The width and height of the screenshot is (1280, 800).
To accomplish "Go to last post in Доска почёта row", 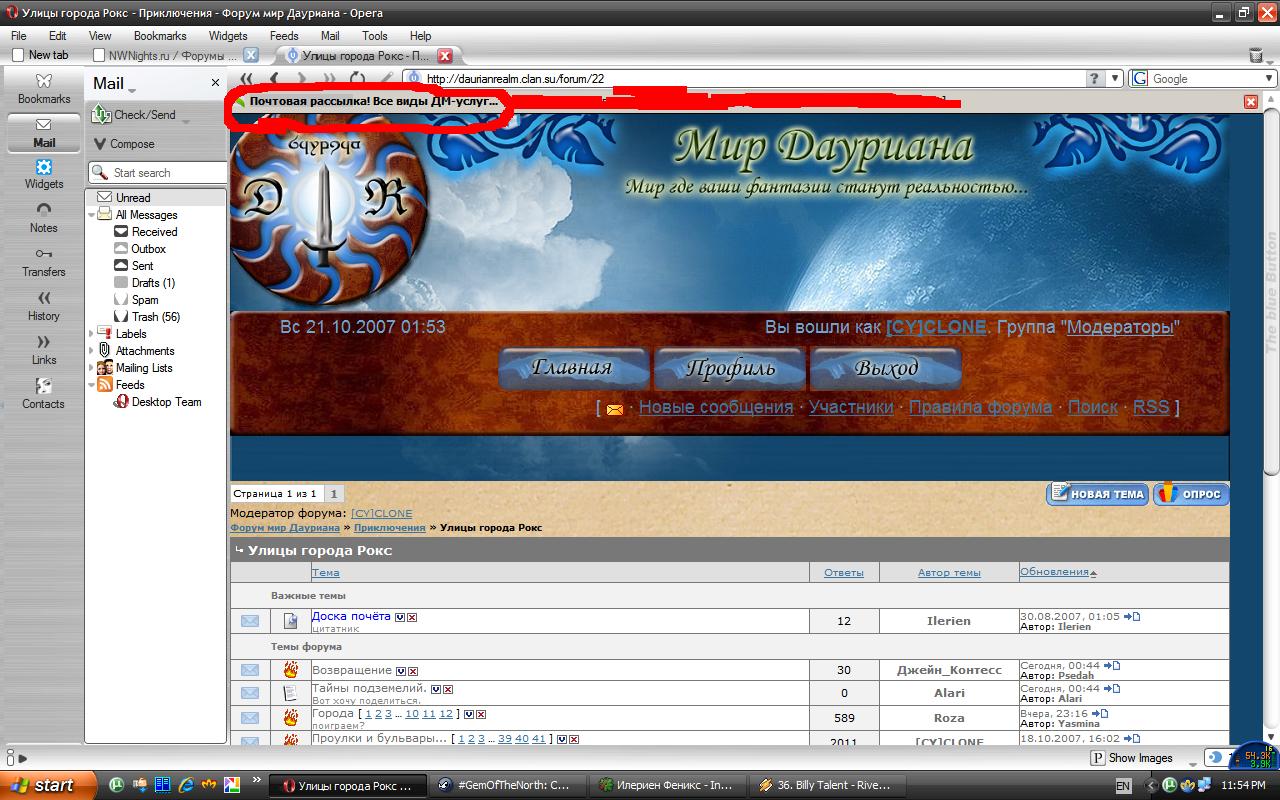I will pos(1131,616).
